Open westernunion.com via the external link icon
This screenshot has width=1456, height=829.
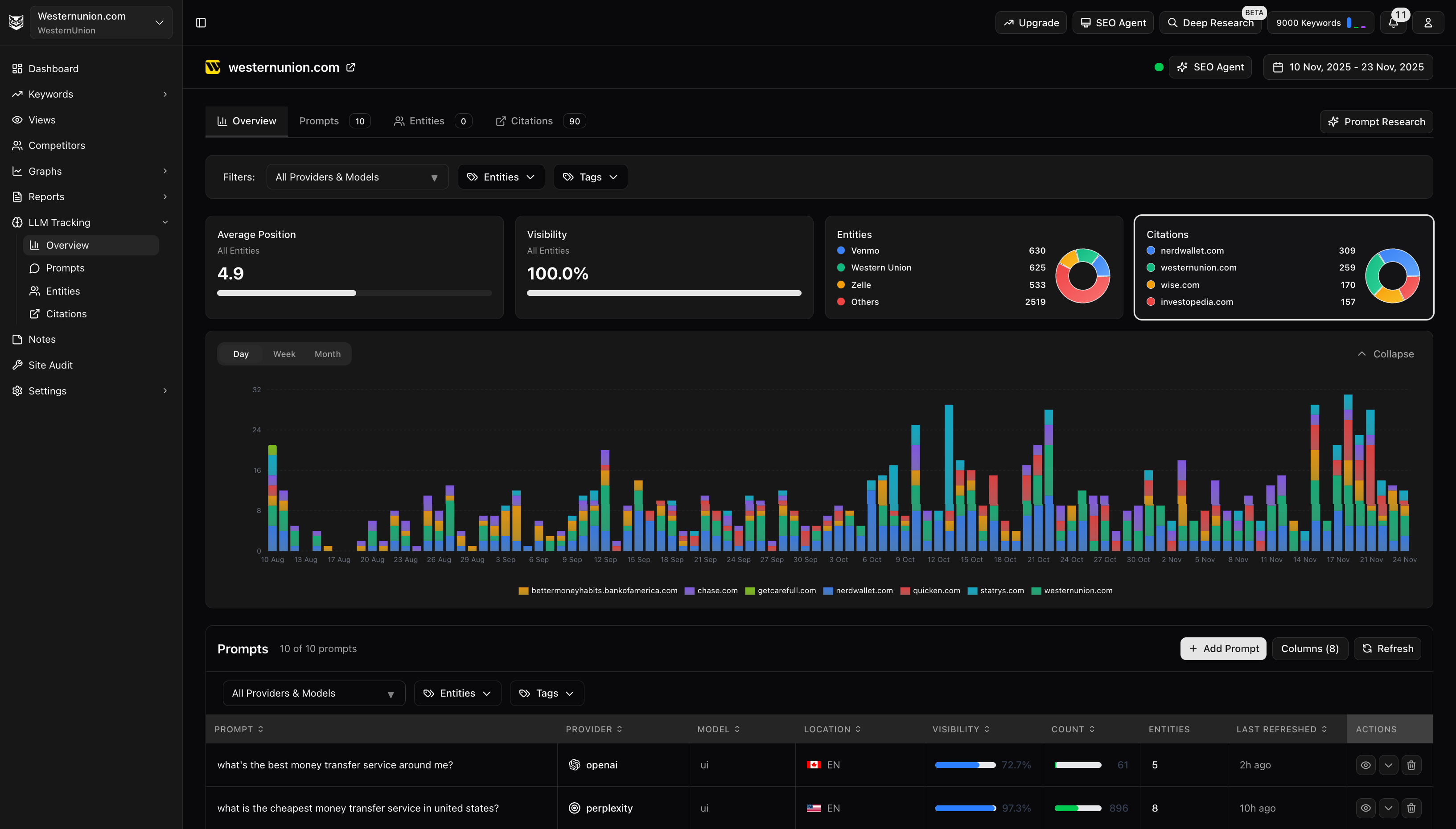351,66
